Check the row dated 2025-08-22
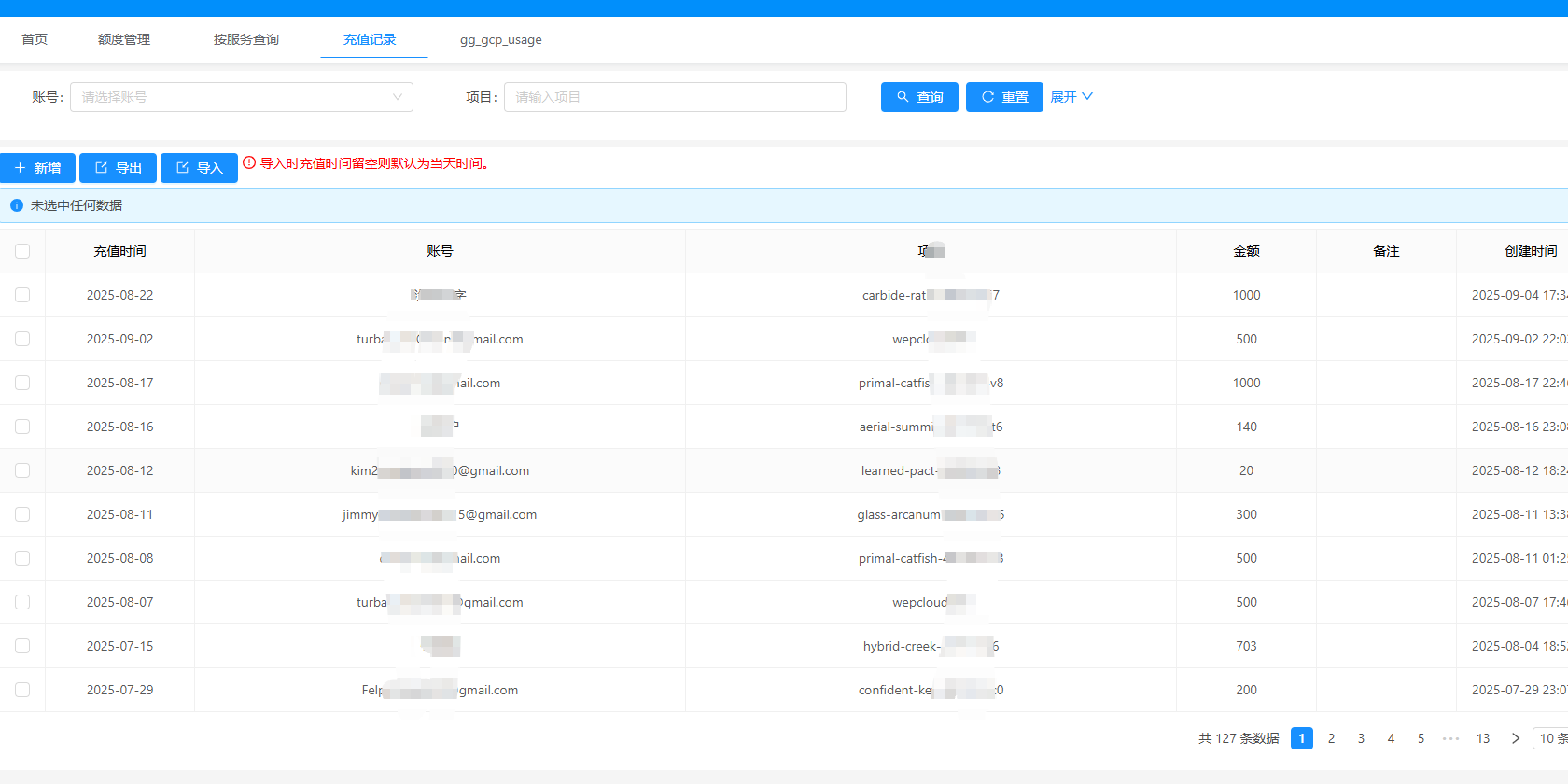This screenshot has height=784, width=1568. coord(22,295)
